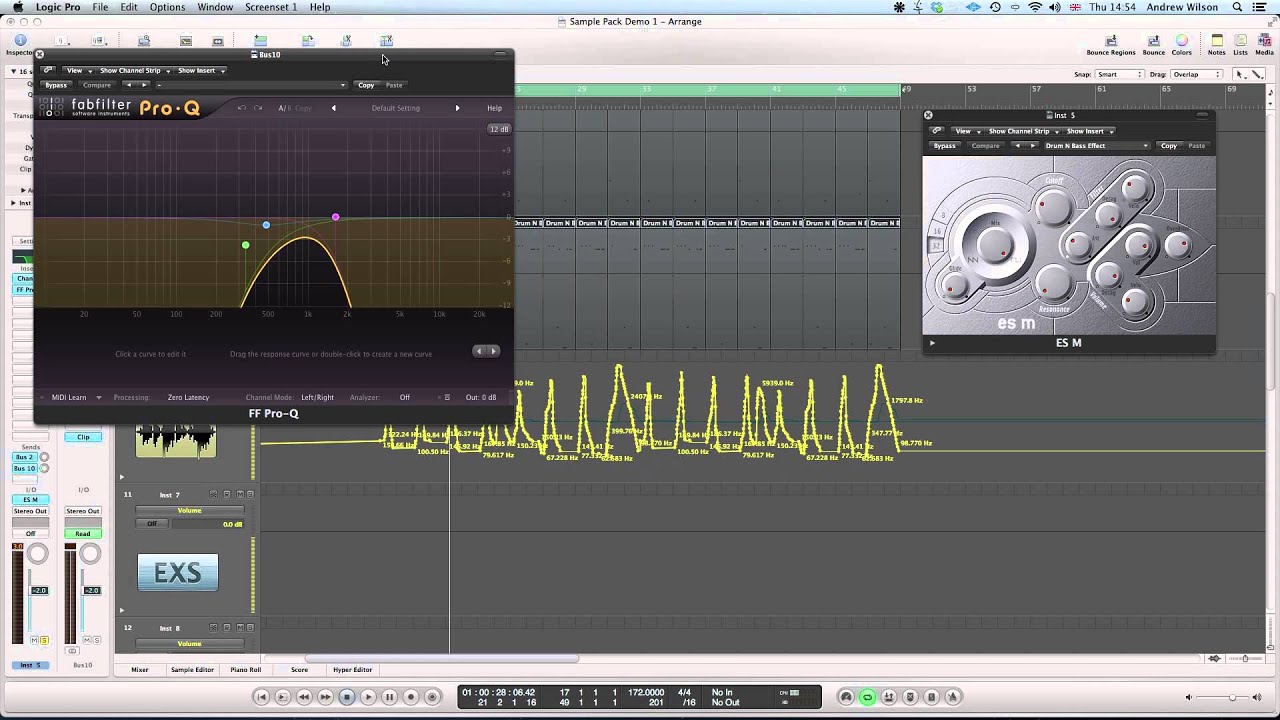This screenshot has height=720, width=1280.
Task: Switch to the Hyper Editor tab
Action: (x=352, y=670)
